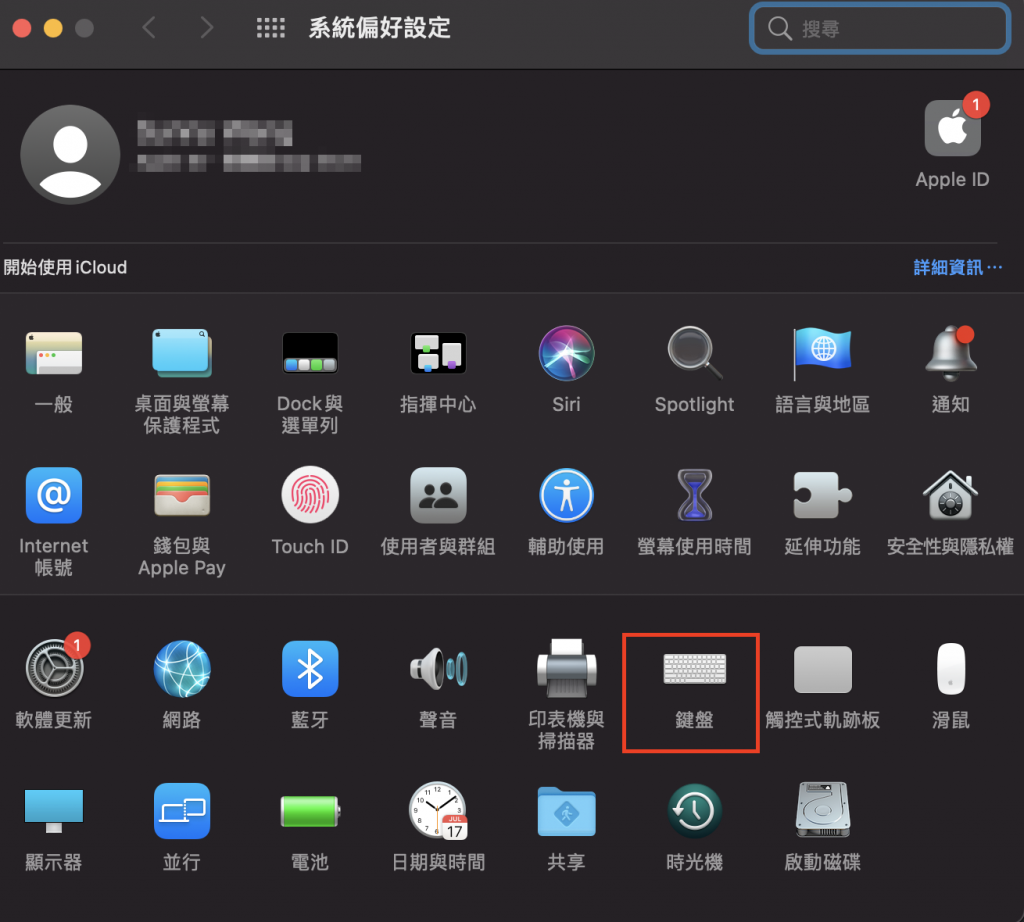
Task: Open 藍牙 (Bluetooth) preferences
Action: 310,669
